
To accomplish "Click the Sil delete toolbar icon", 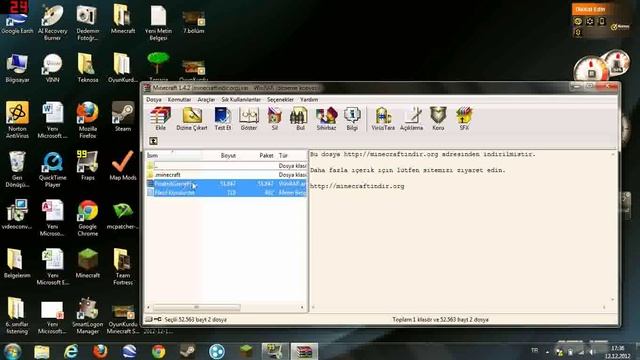I will coord(275,118).
